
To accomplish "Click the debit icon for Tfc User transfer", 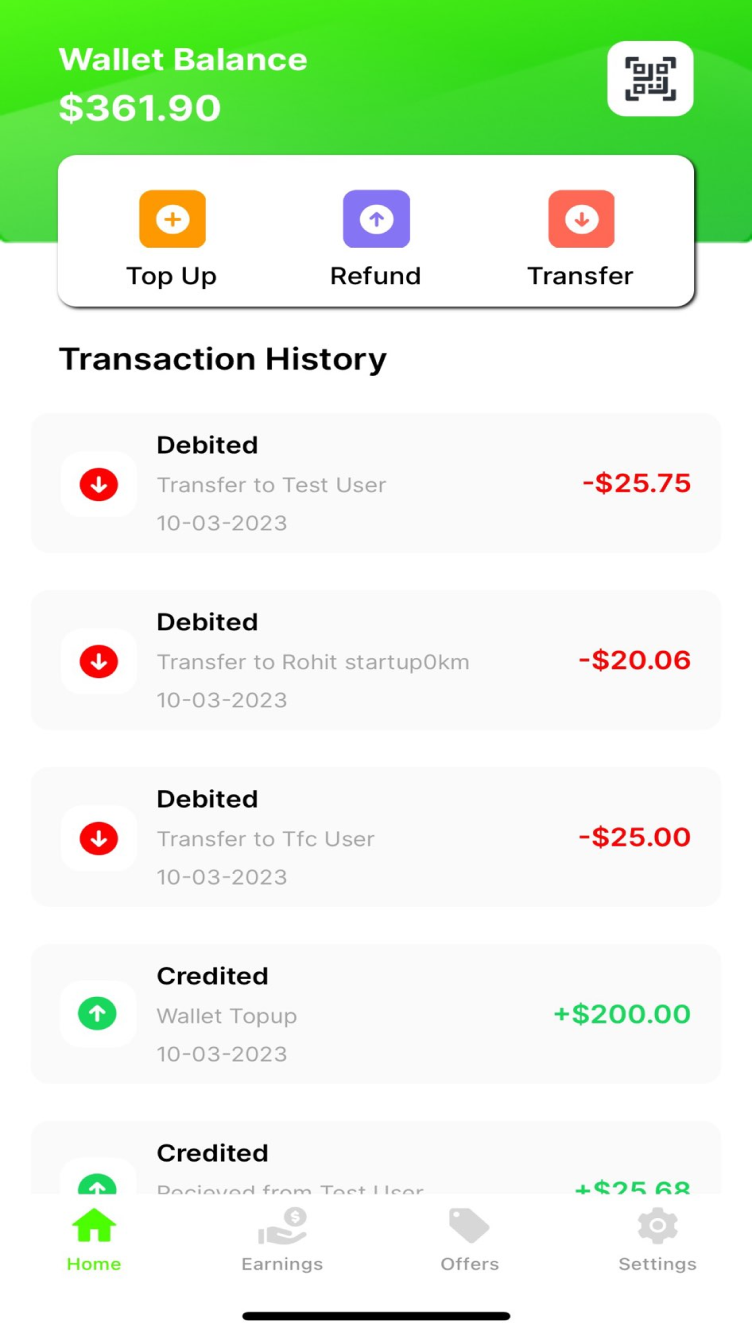I will tap(99, 838).
